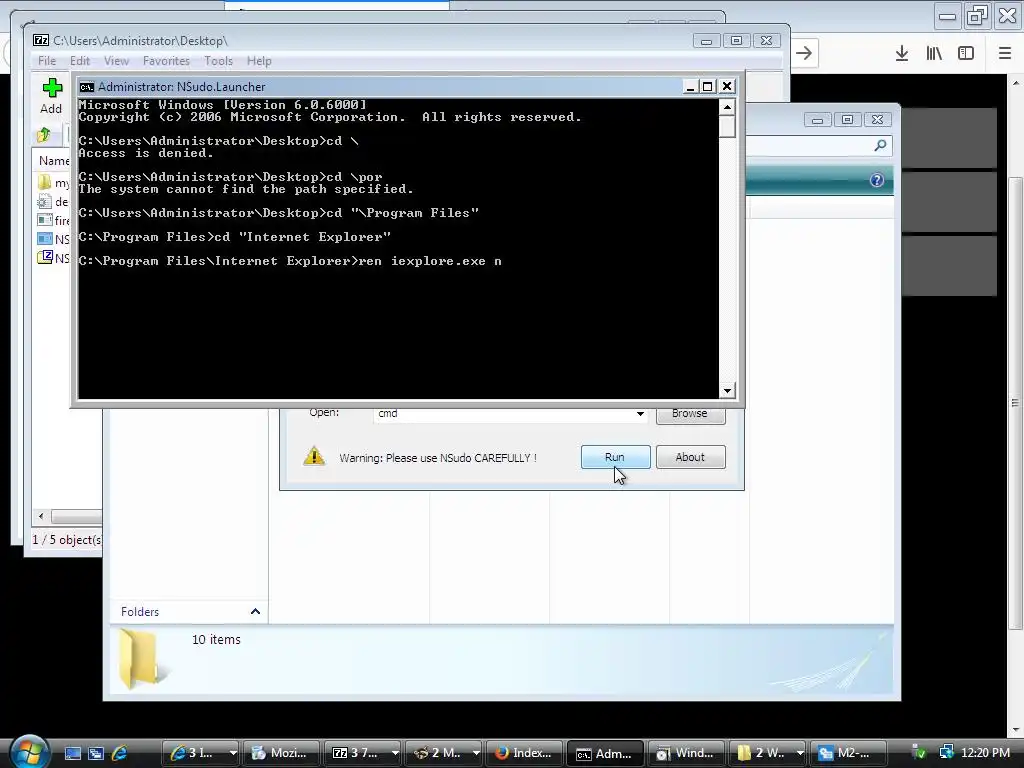Open the '2 W...' taskbar group dropdown arrow

tap(799, 753)
